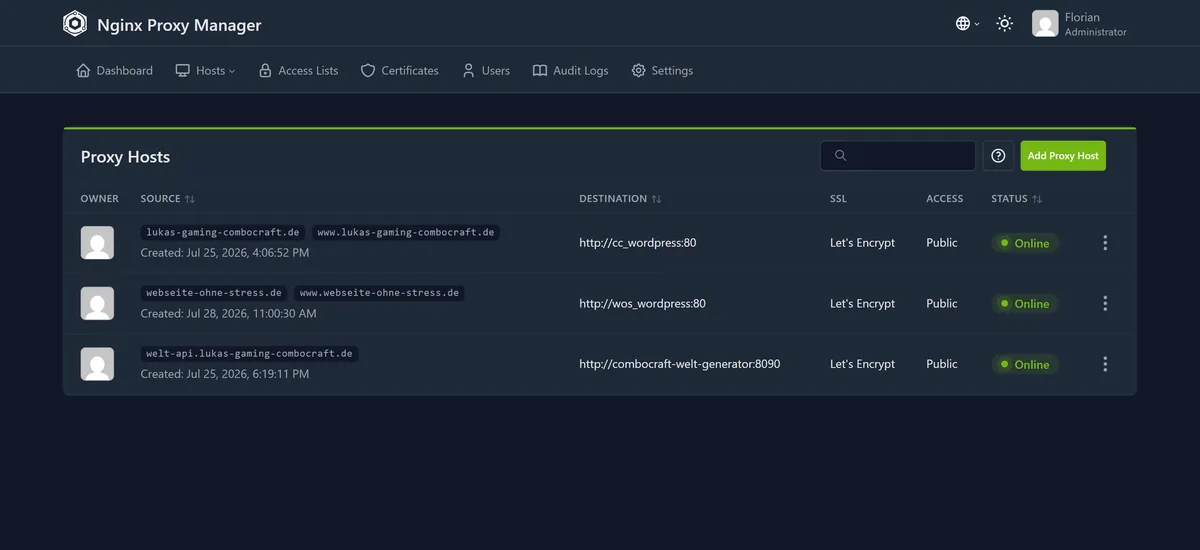Click the Audit Logs book icon

tap(540, 71)
